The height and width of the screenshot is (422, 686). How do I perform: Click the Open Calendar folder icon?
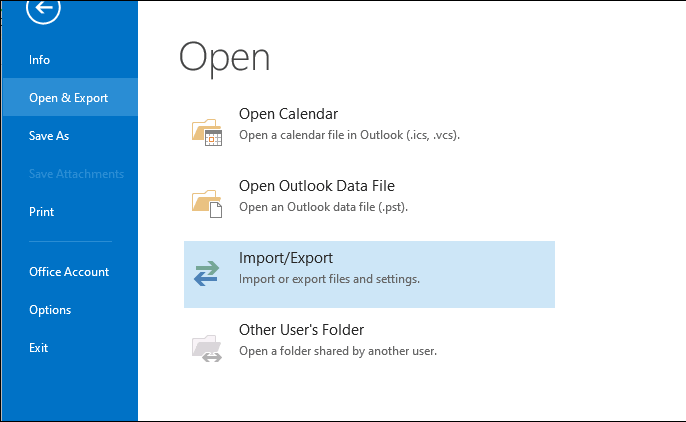pos(207,132)
